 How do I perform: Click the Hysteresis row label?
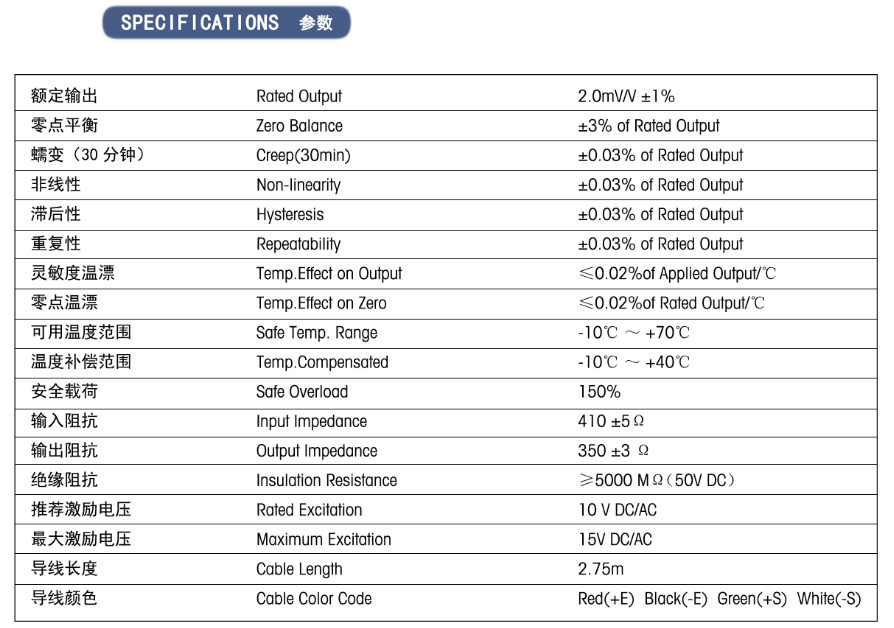click(x=290, y=214)
